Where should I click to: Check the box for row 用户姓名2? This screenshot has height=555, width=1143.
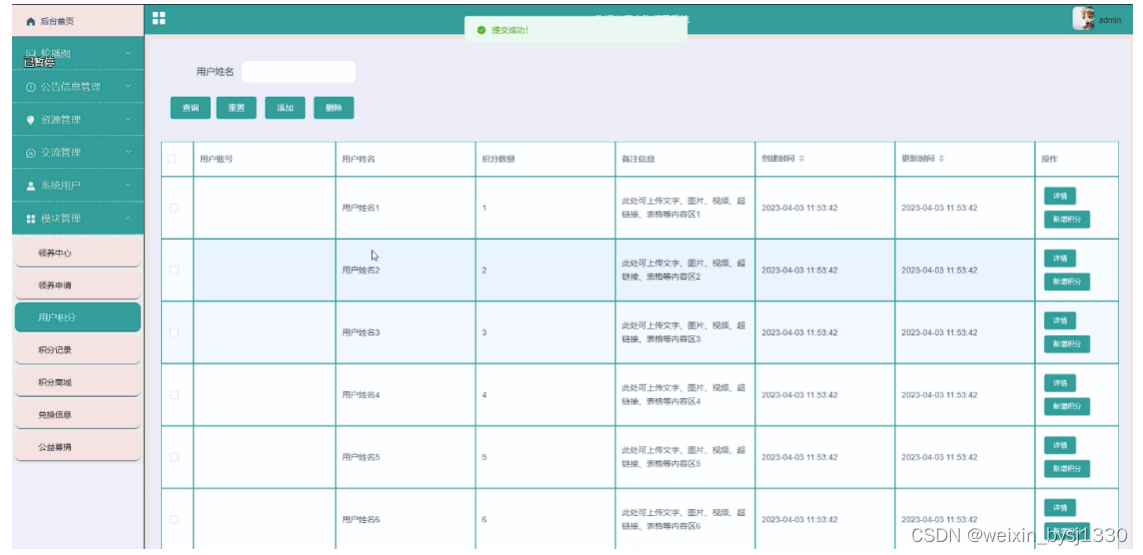point(173,270)
